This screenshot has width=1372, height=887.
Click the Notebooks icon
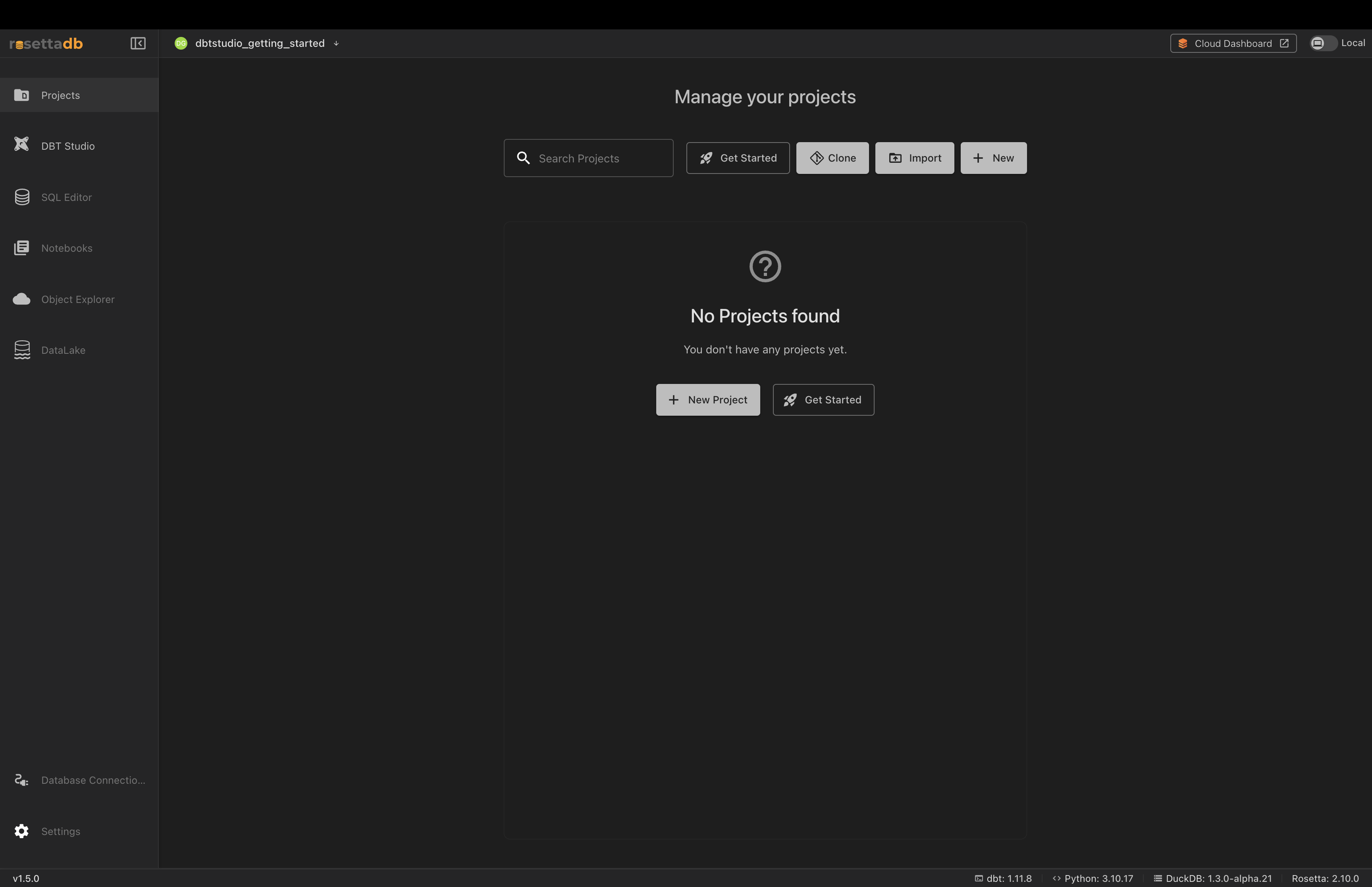click(22, 248)
